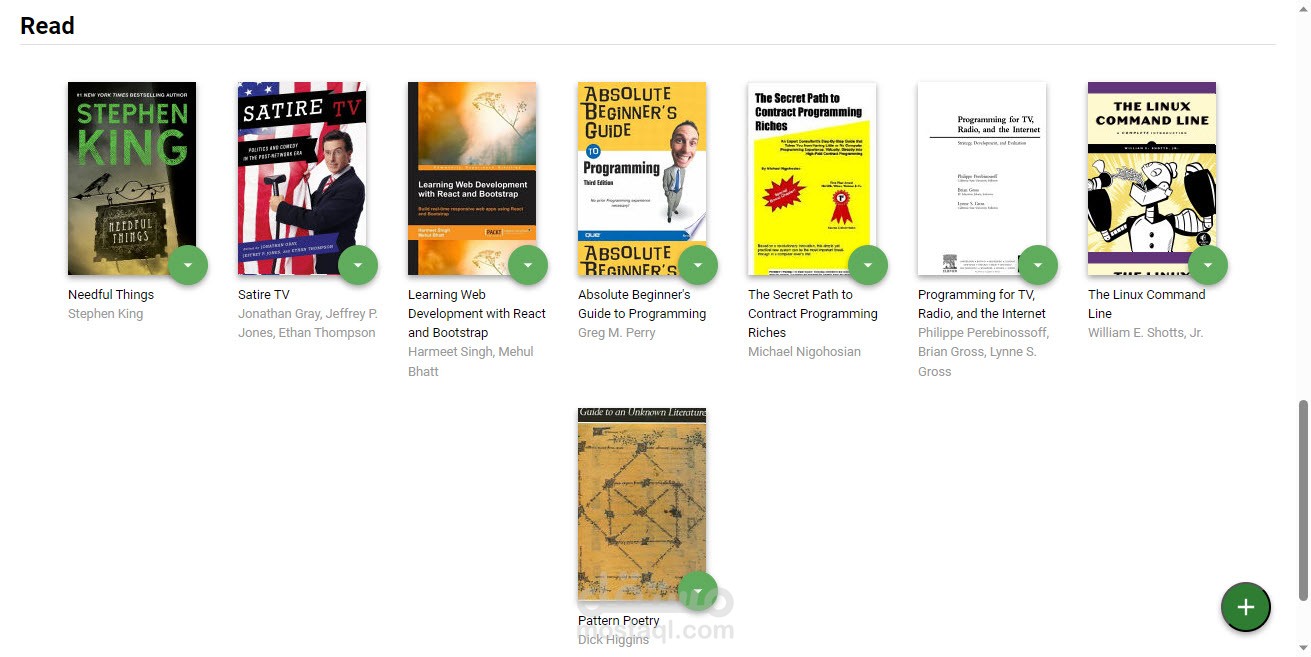The image size is (1311, 657).
Task: Open shelf dropdown on Needful Things
Action: point(188,265)
